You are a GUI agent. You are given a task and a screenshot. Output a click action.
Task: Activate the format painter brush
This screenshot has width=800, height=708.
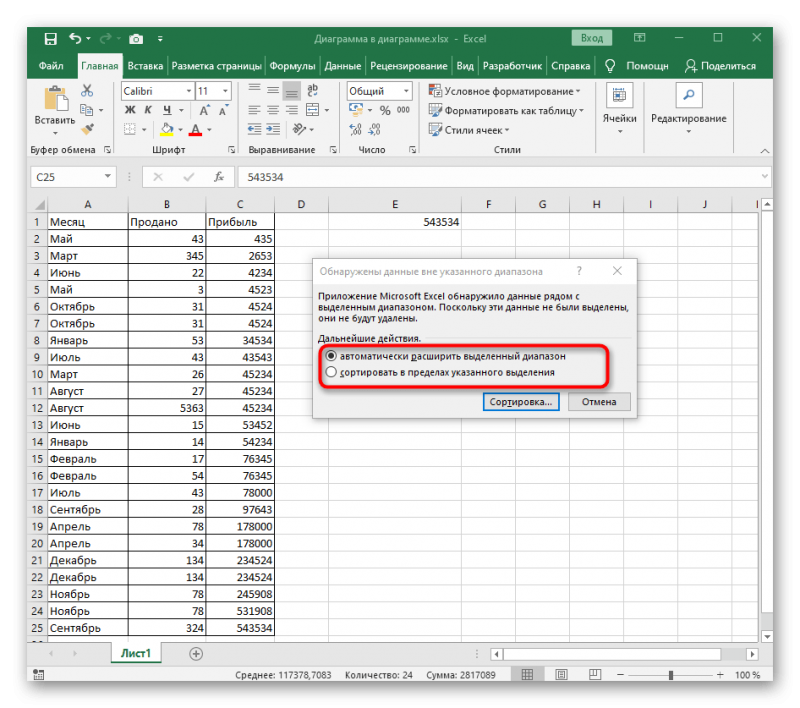87,129
